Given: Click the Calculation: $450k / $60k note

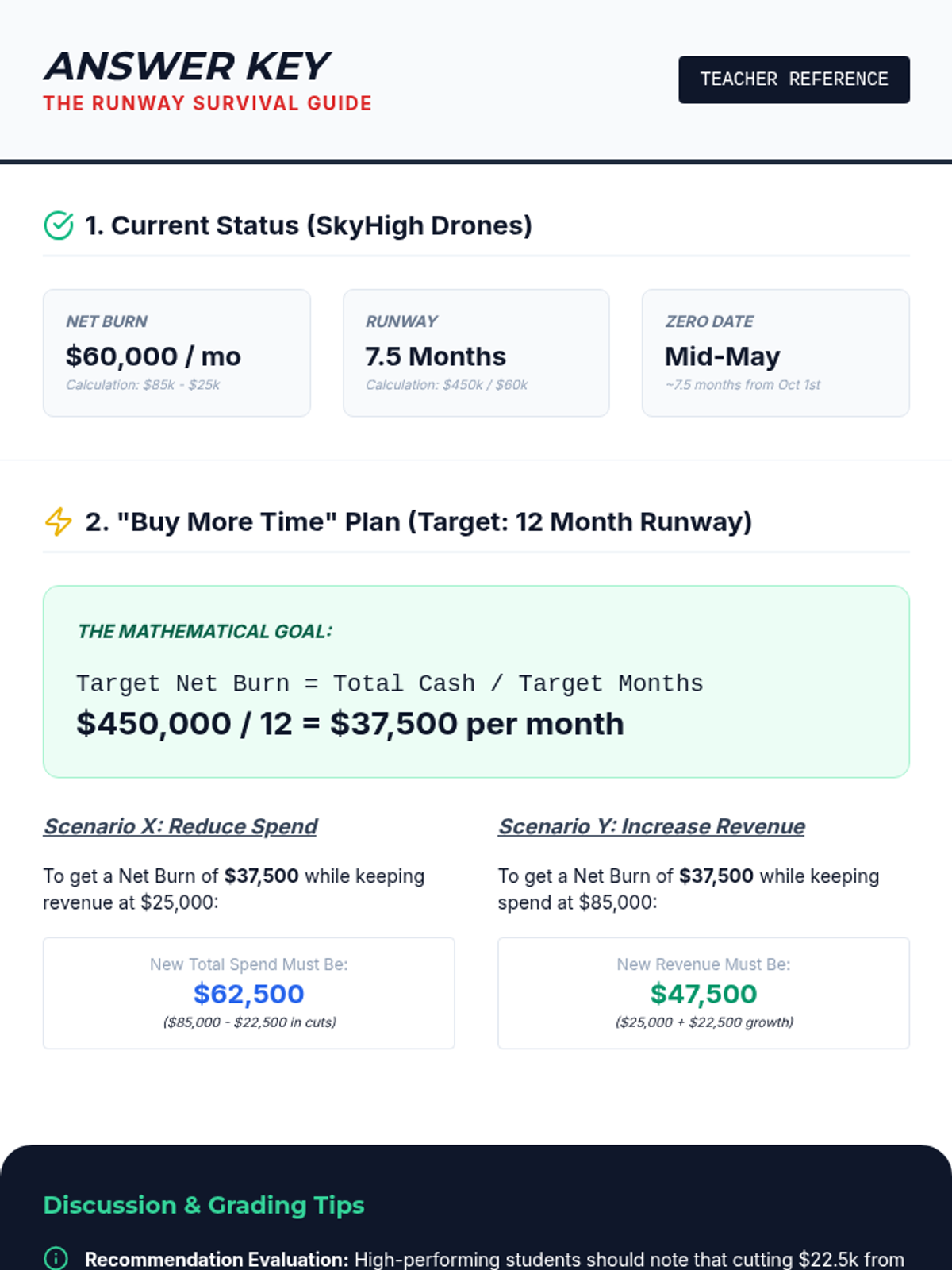Looking at the screenshot, I should point(446,385).
